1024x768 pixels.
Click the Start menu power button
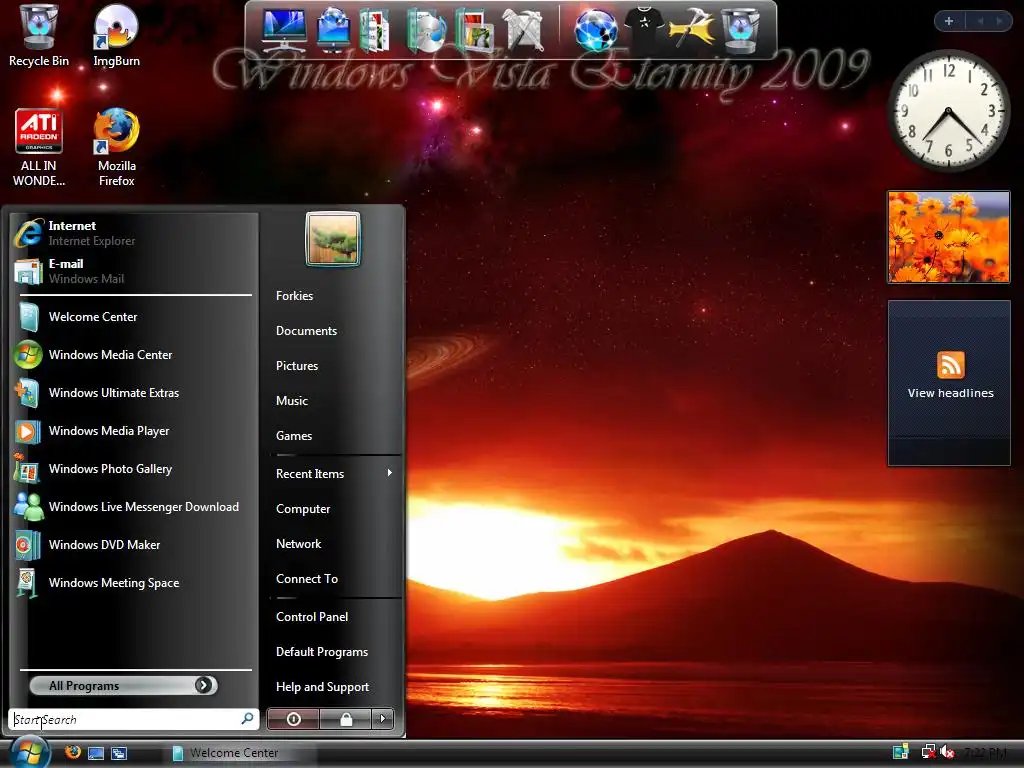click(x=294, y=719)
